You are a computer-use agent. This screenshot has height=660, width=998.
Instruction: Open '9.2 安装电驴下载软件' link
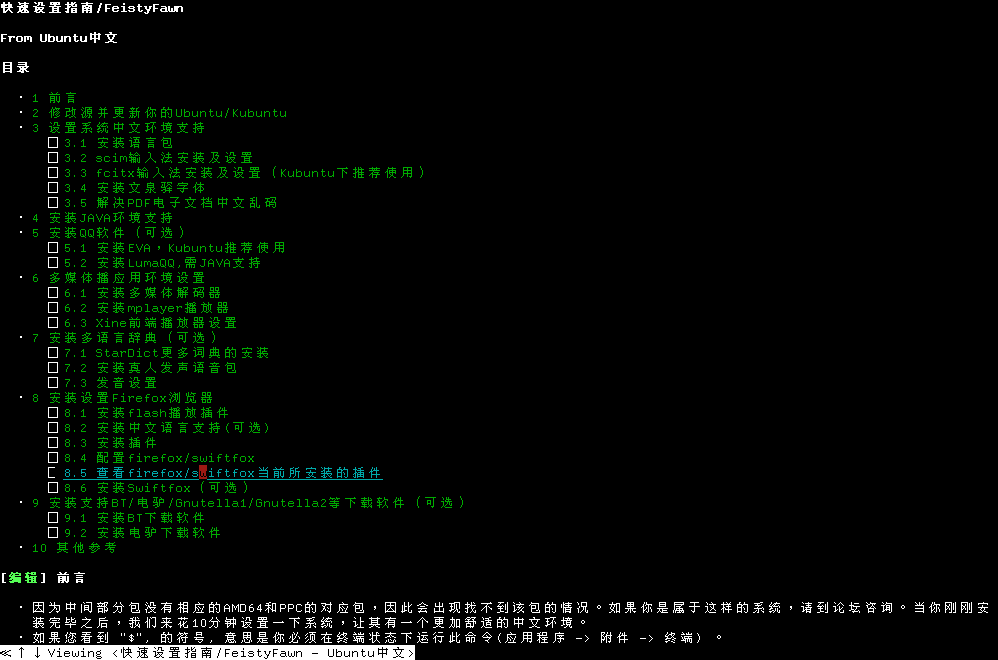143,533
